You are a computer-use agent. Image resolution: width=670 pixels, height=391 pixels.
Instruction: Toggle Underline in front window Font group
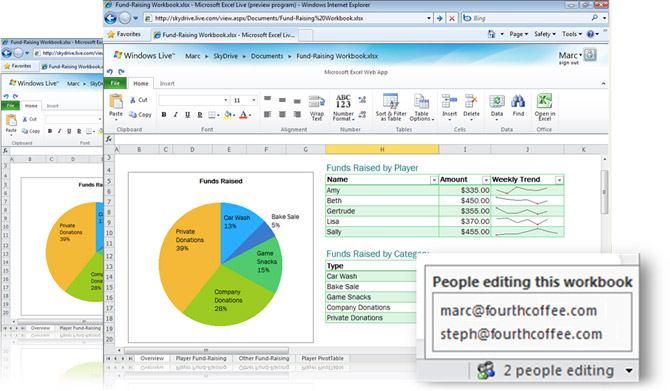pyautogui.click(x=187, y=115)
